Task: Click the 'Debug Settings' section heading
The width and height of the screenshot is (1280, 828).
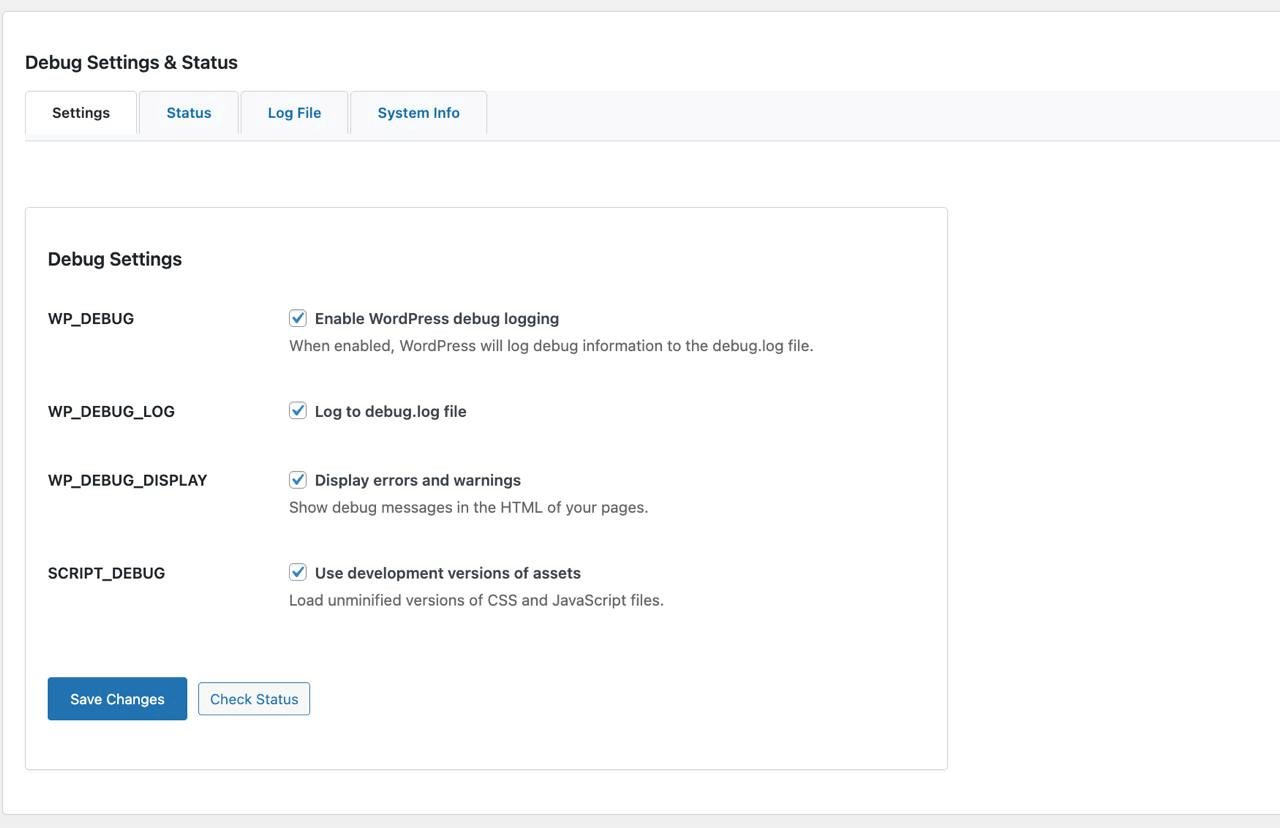Action: click(115, 259)
